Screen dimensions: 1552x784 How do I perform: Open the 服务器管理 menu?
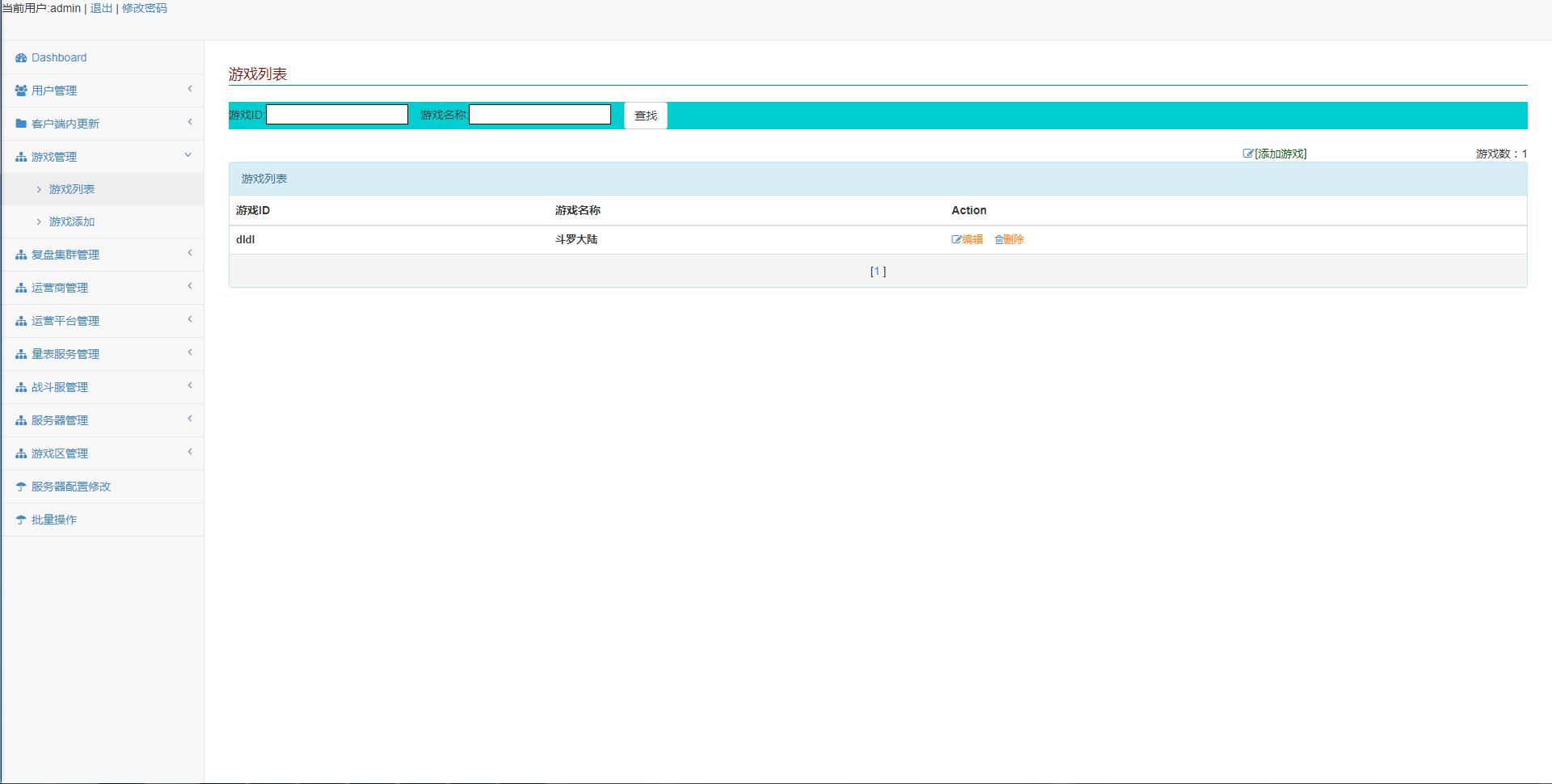click(60, 420)
